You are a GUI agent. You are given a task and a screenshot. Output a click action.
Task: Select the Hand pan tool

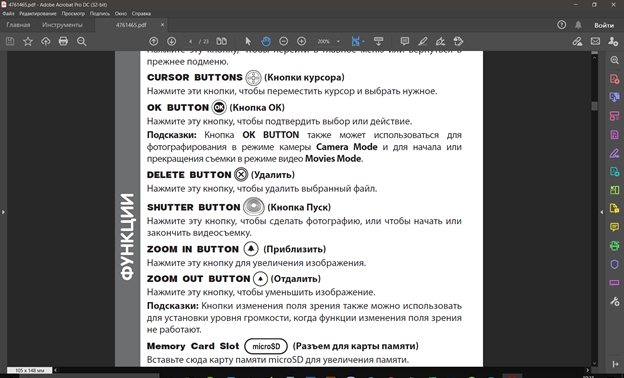tap(266, 41)
